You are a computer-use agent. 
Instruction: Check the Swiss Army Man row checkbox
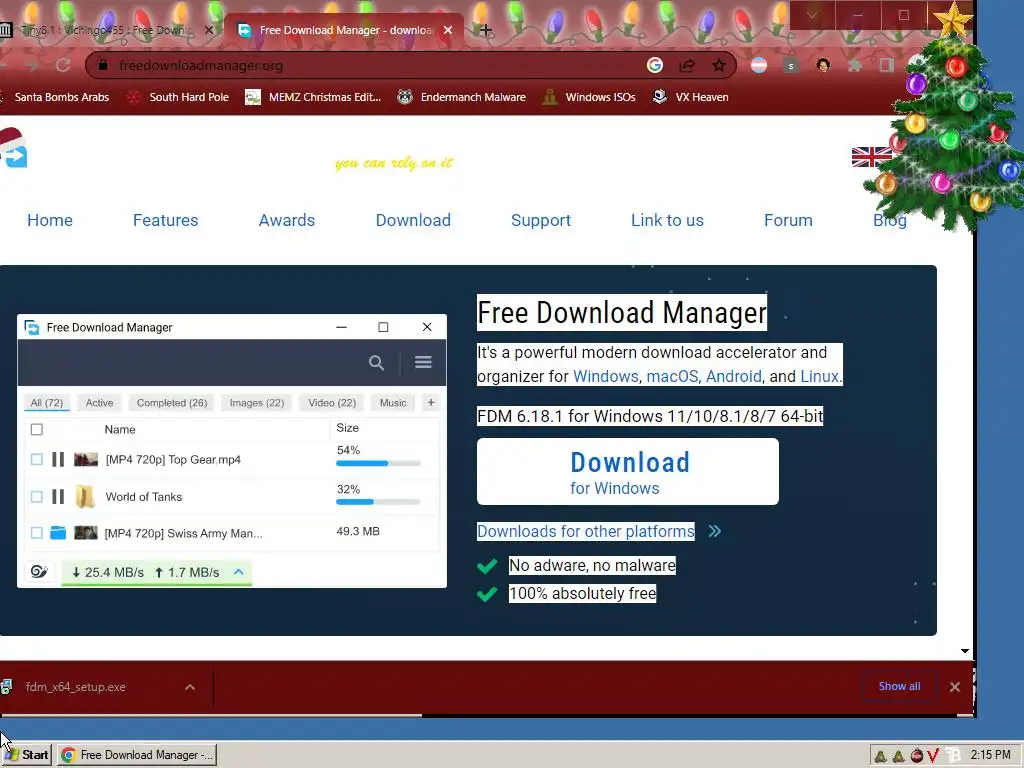click(x=37, y=533)
